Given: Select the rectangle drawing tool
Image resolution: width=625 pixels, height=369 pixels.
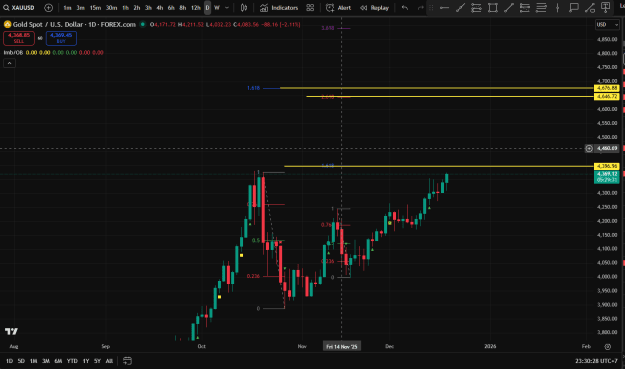Looking at the screenshot, I should (x=493, y=8).
